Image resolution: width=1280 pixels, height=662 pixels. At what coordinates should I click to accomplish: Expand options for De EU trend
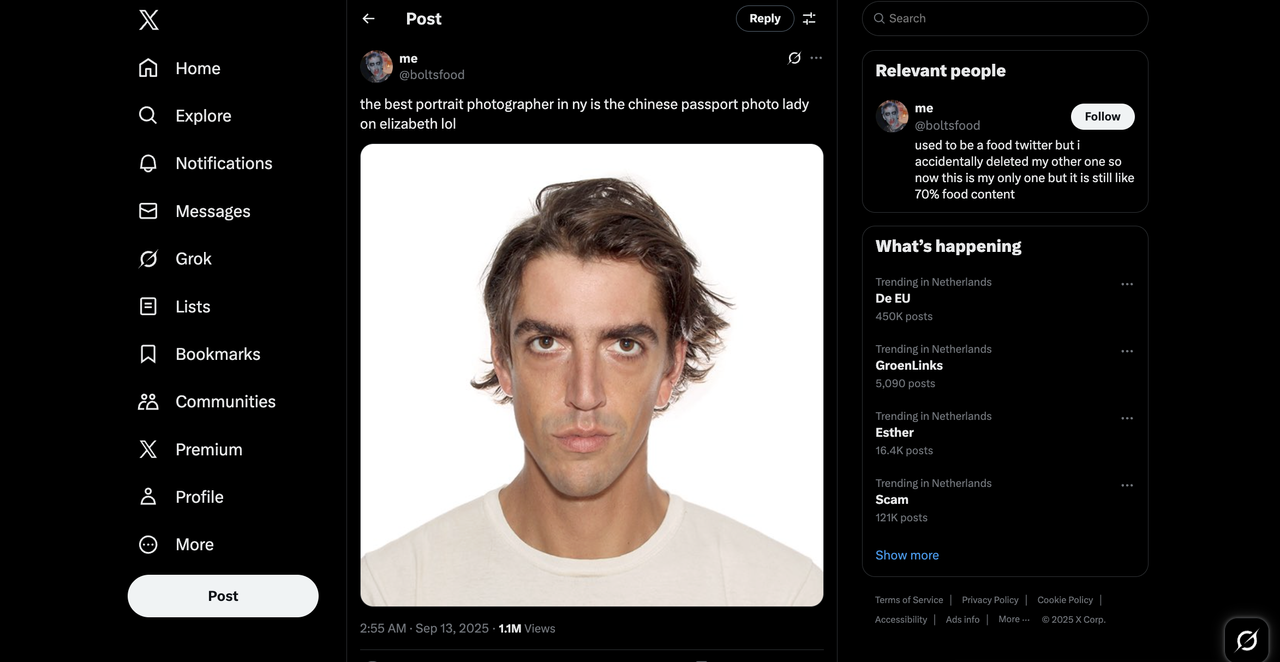pos(1127,284)
